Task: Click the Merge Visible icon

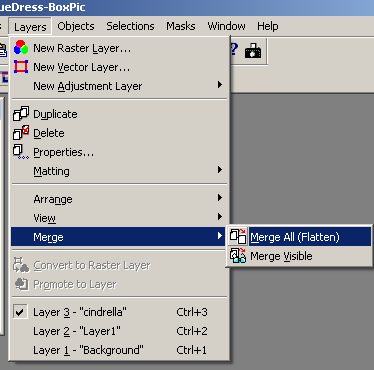Action: [238, 256]
